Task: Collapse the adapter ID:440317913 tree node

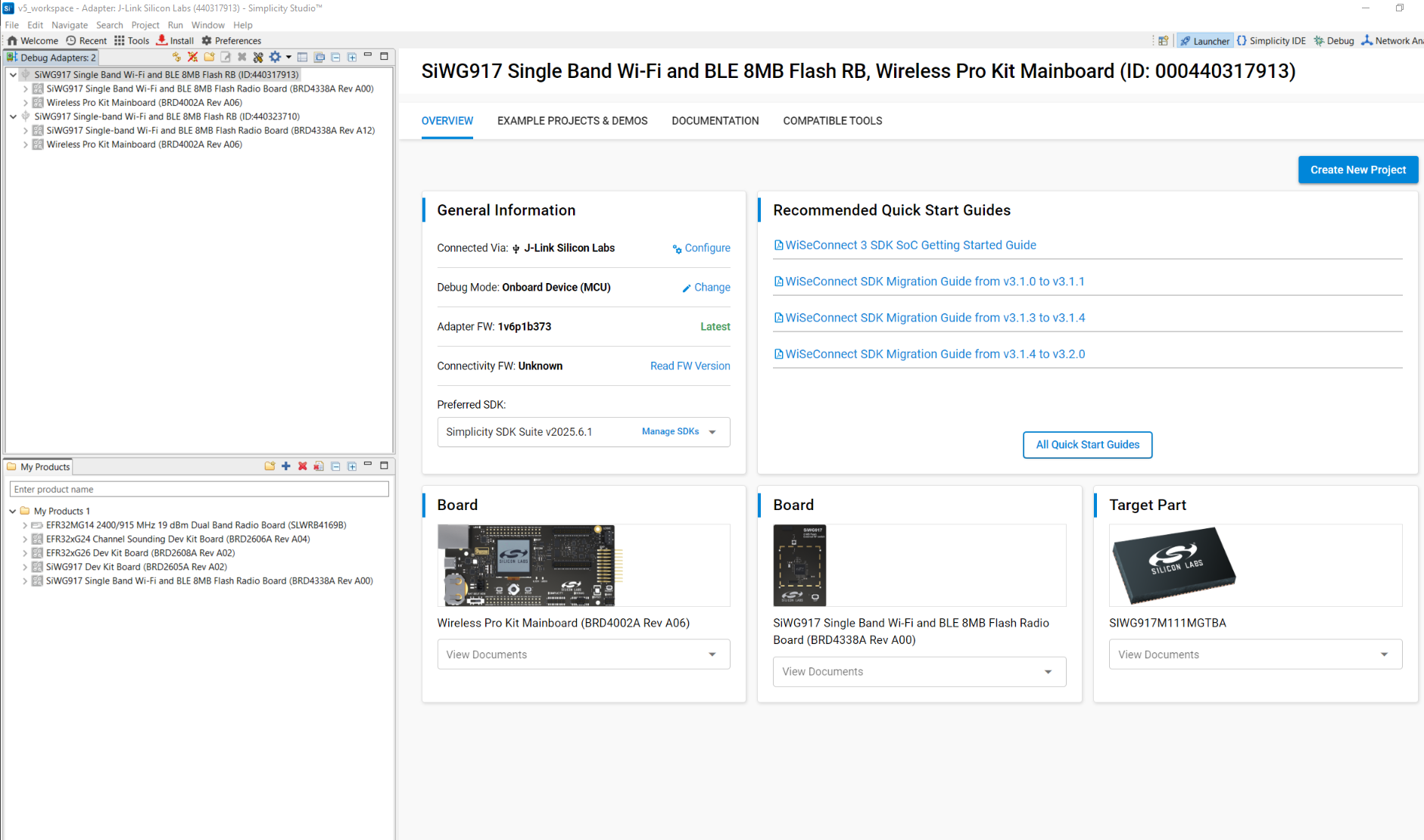Action: pyautogui.click(x=13, y=75)
